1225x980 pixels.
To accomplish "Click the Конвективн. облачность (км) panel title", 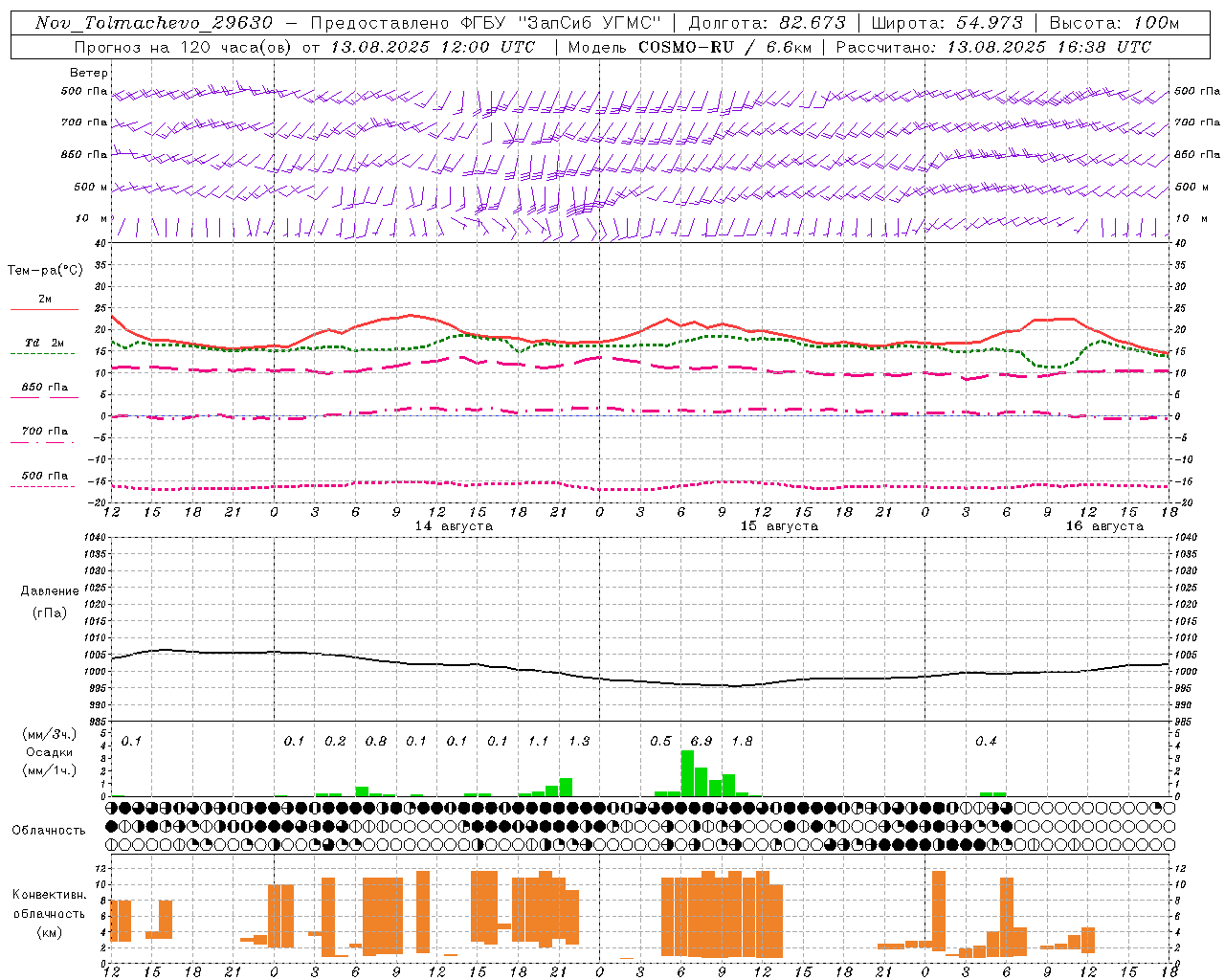I will point(49,914).
